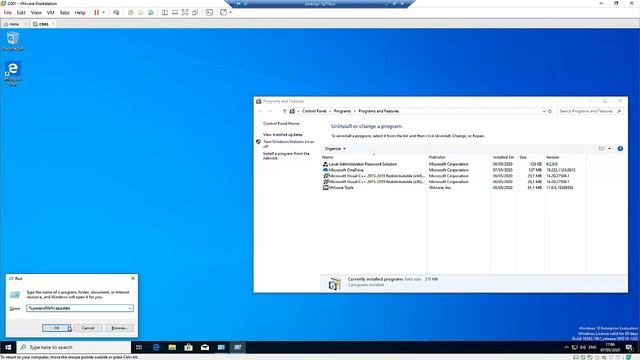Open File Explorer from the taskbar

(172, 347)
